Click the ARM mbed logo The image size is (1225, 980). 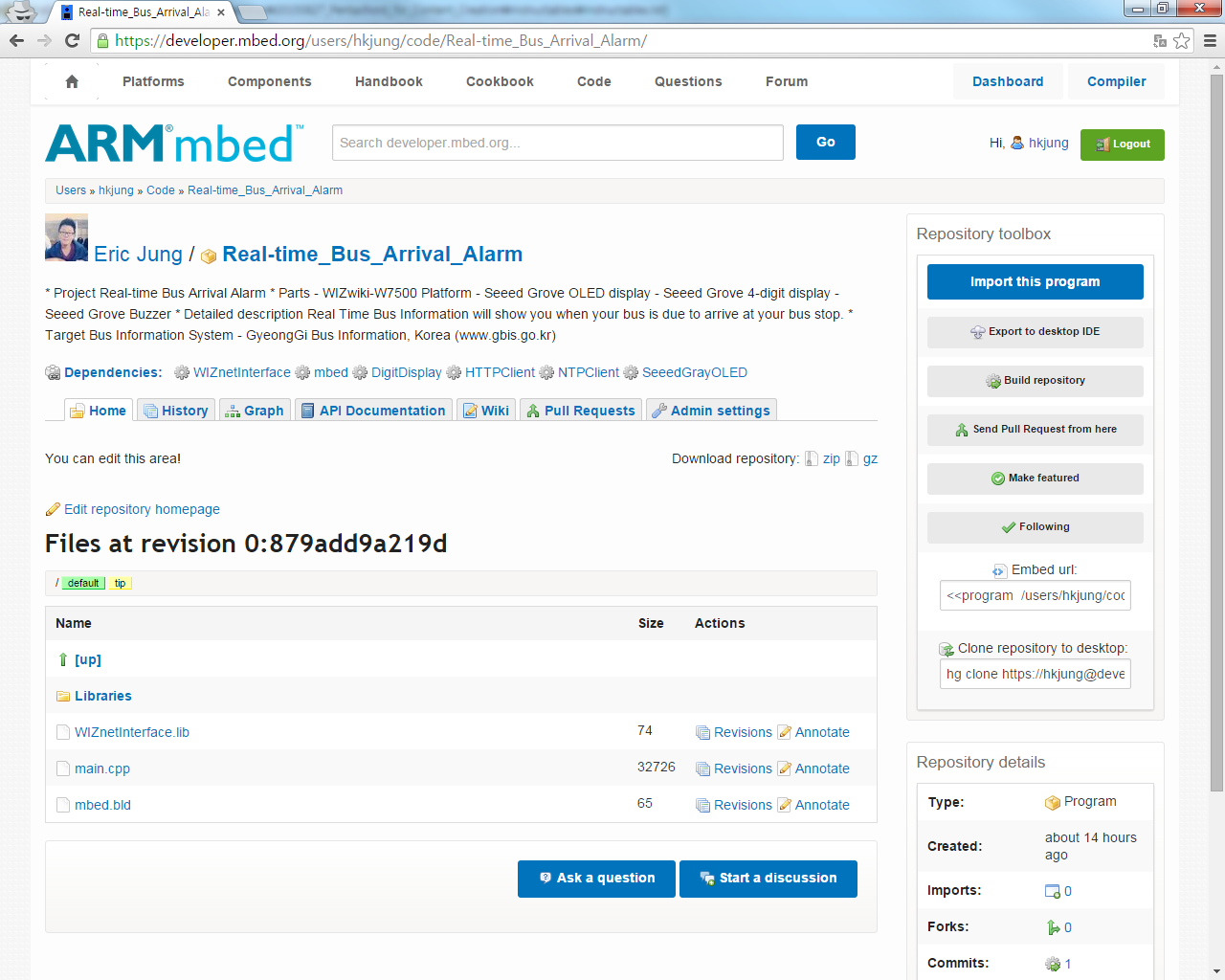point(174,143)
